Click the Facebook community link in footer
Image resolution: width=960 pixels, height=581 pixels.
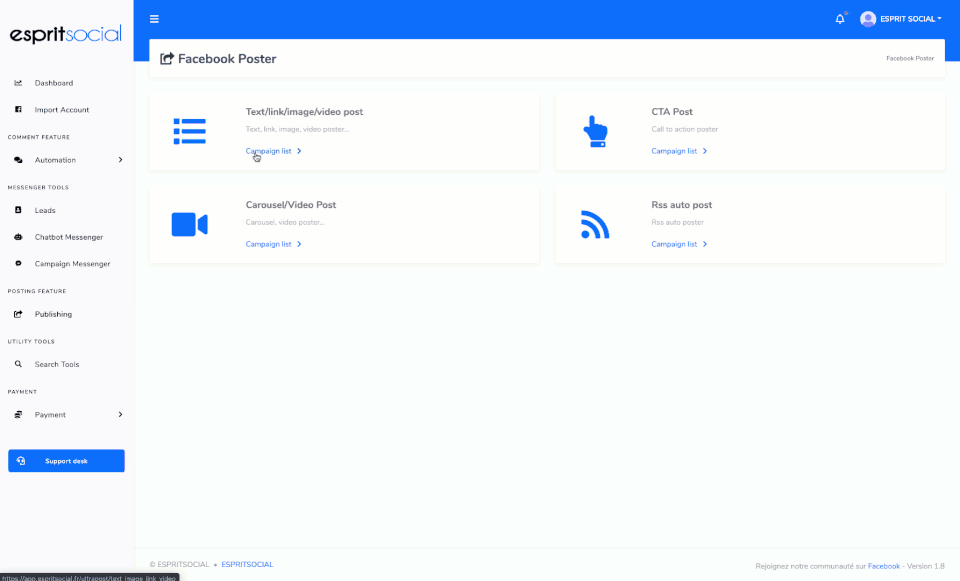tap(883, 566)
